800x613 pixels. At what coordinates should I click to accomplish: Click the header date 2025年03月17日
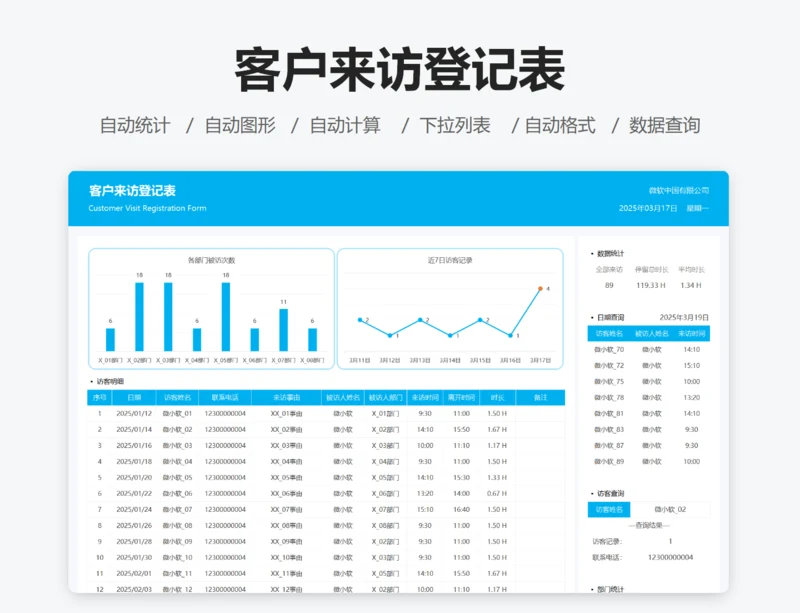point(648,208)
